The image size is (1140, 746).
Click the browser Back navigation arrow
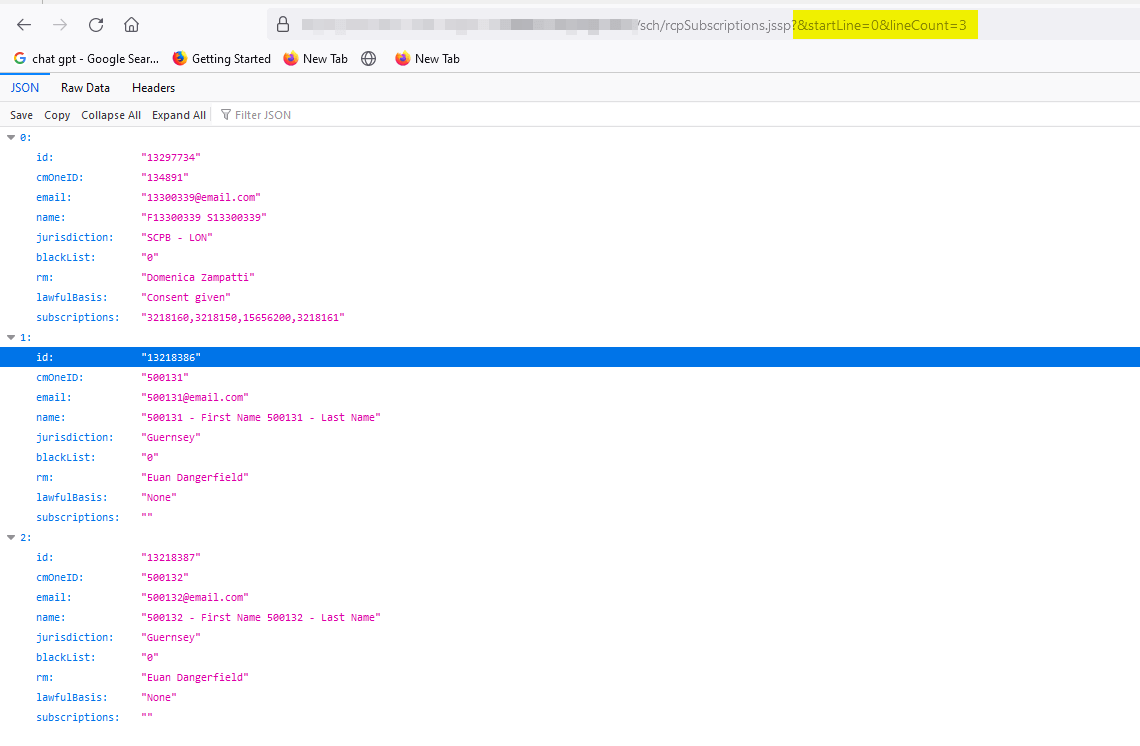click(22, 24)
